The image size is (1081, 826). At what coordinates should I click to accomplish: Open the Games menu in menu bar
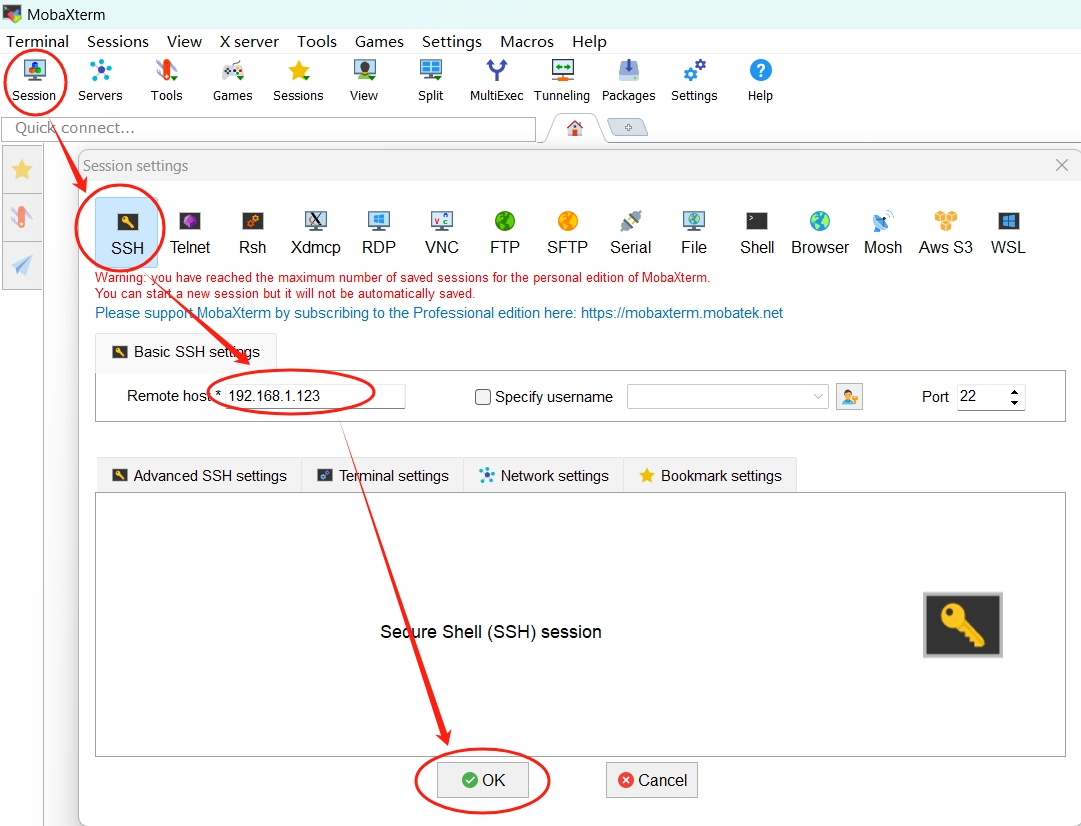379,41
